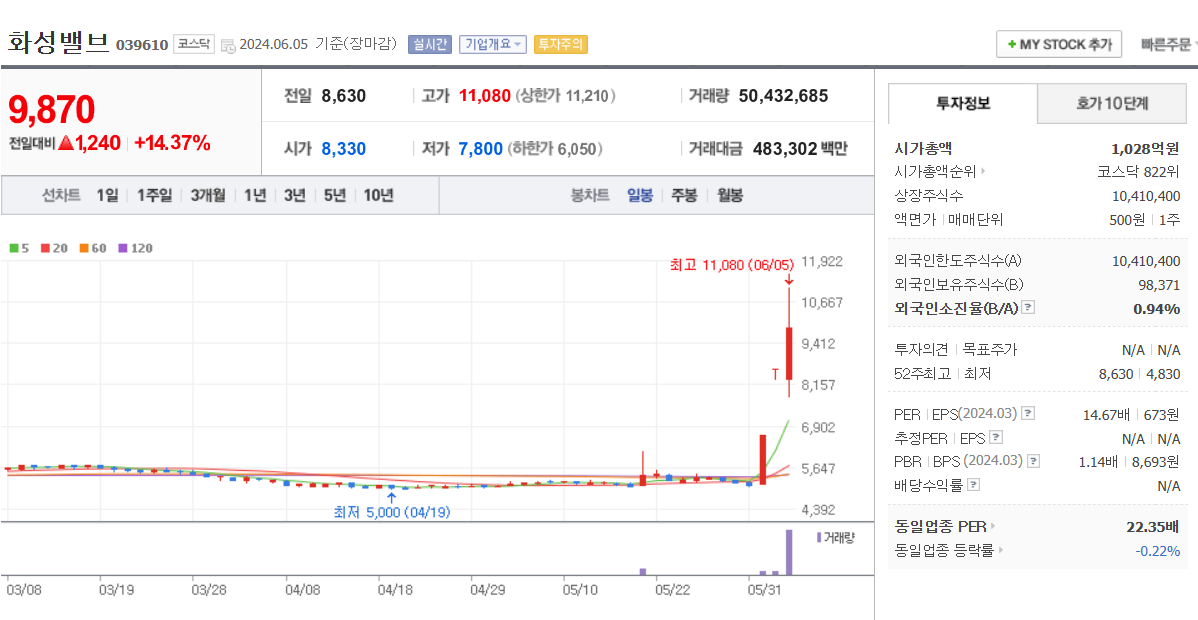Click the 거래량 legend marker in volume chart
This screenshot has height=620, width=1198.
819,537
